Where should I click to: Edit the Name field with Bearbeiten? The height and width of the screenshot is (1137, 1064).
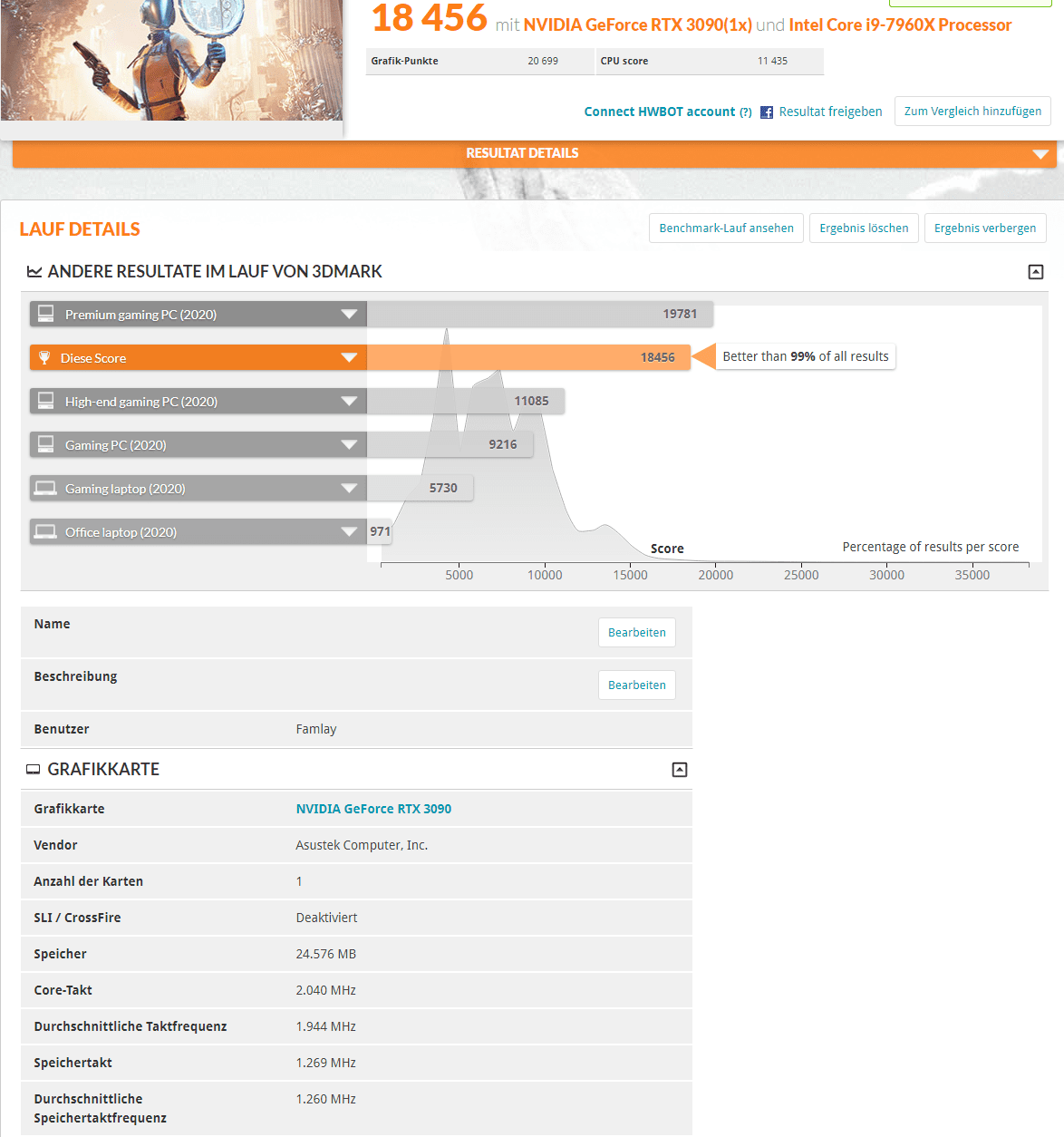click(636, 633)
